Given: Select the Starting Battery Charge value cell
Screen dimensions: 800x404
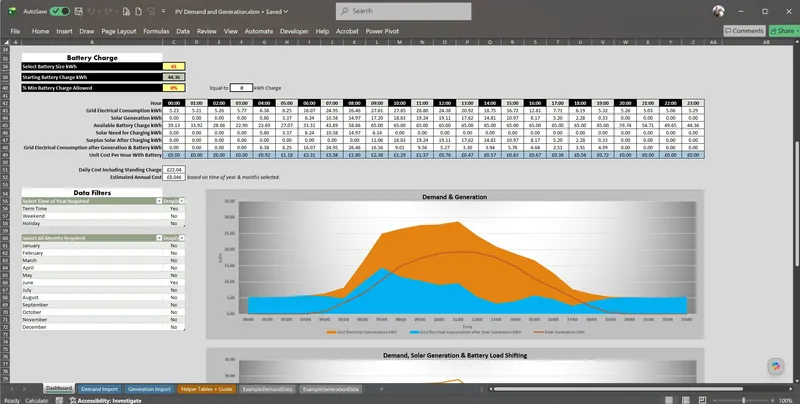Looking at the screenshot, I should click(174, 77).
